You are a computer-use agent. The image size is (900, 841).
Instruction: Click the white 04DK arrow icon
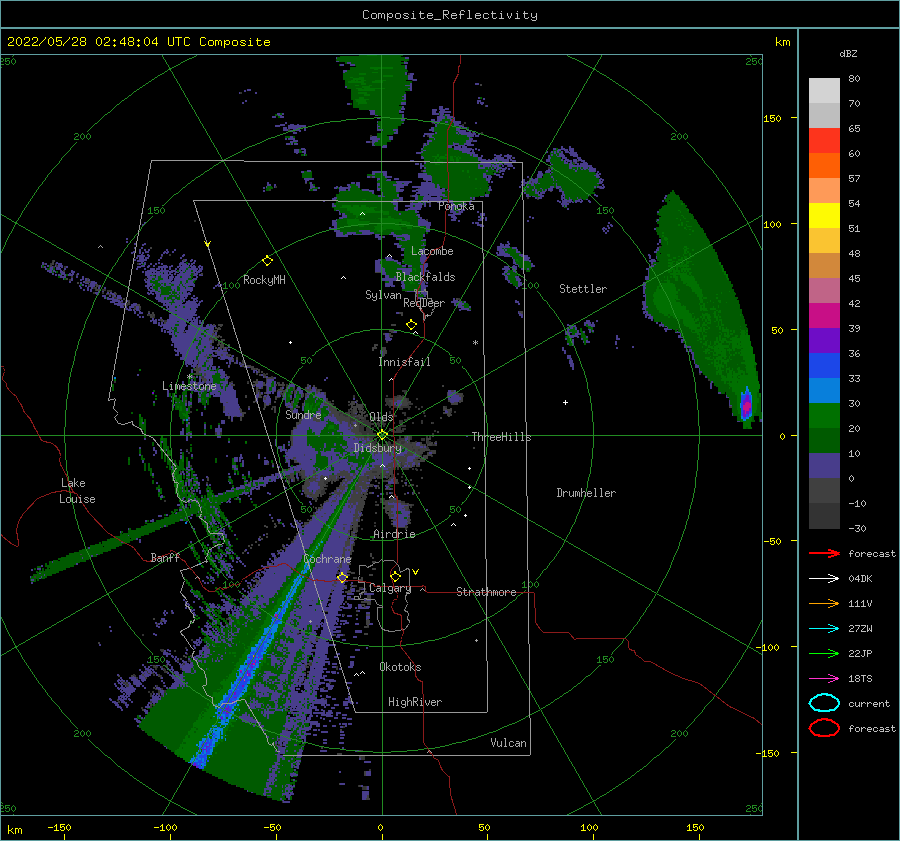[824, 579]
